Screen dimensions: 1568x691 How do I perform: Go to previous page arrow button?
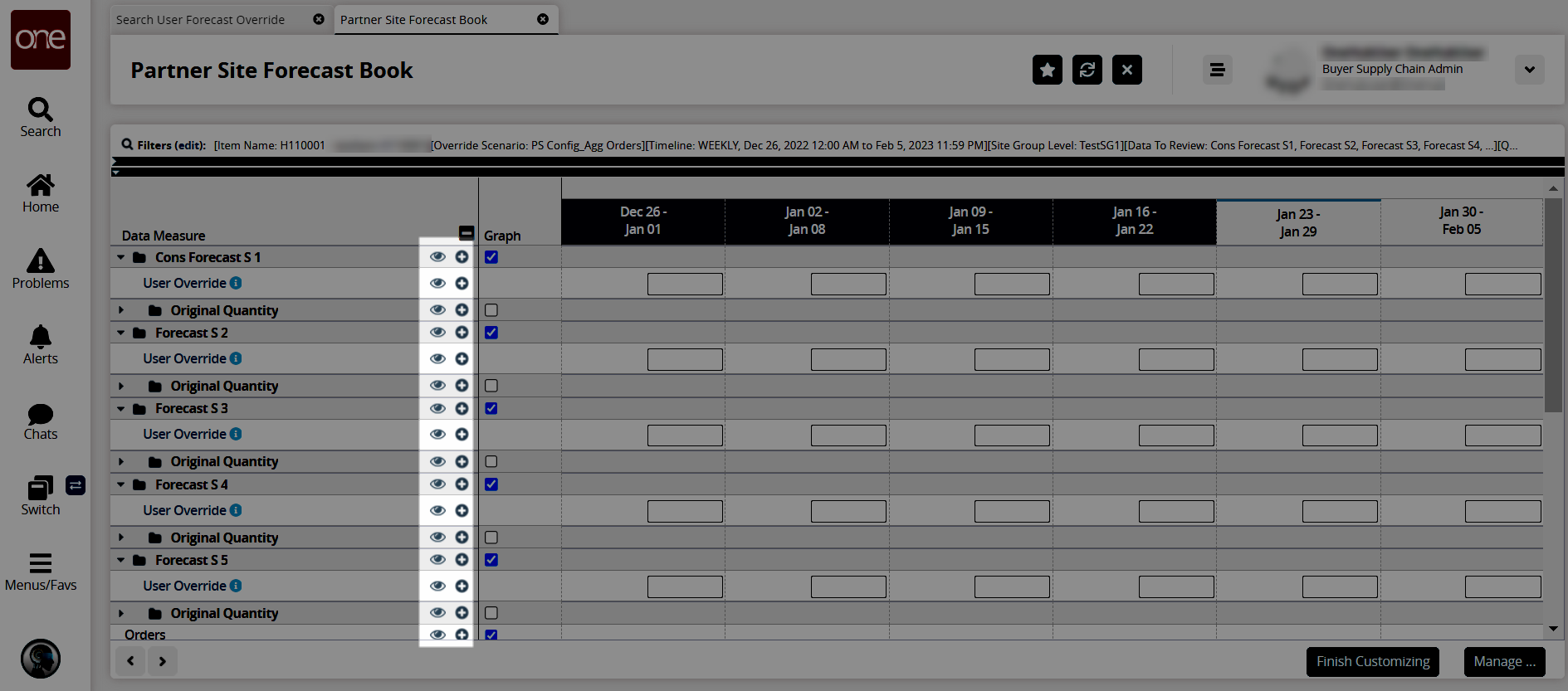pyautogui.click(x=130, y=661)
